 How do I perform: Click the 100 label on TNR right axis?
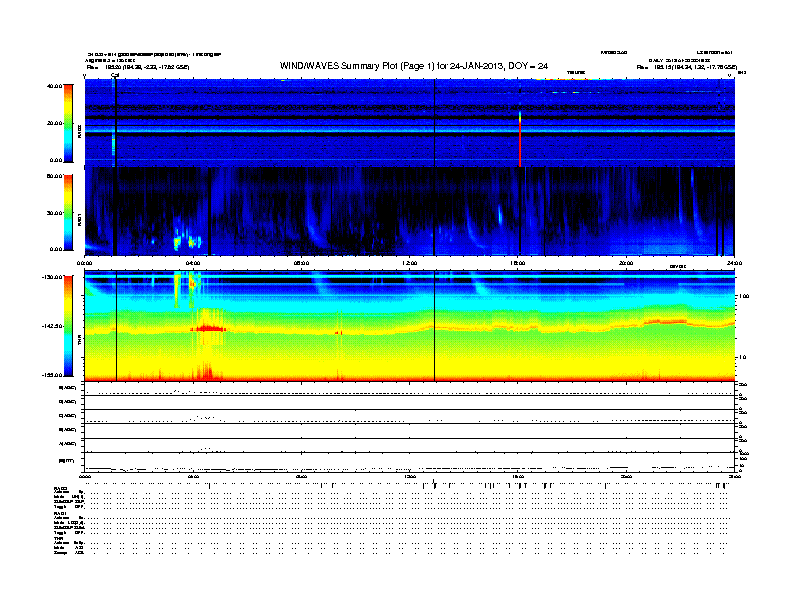click(x=744, y=296)
